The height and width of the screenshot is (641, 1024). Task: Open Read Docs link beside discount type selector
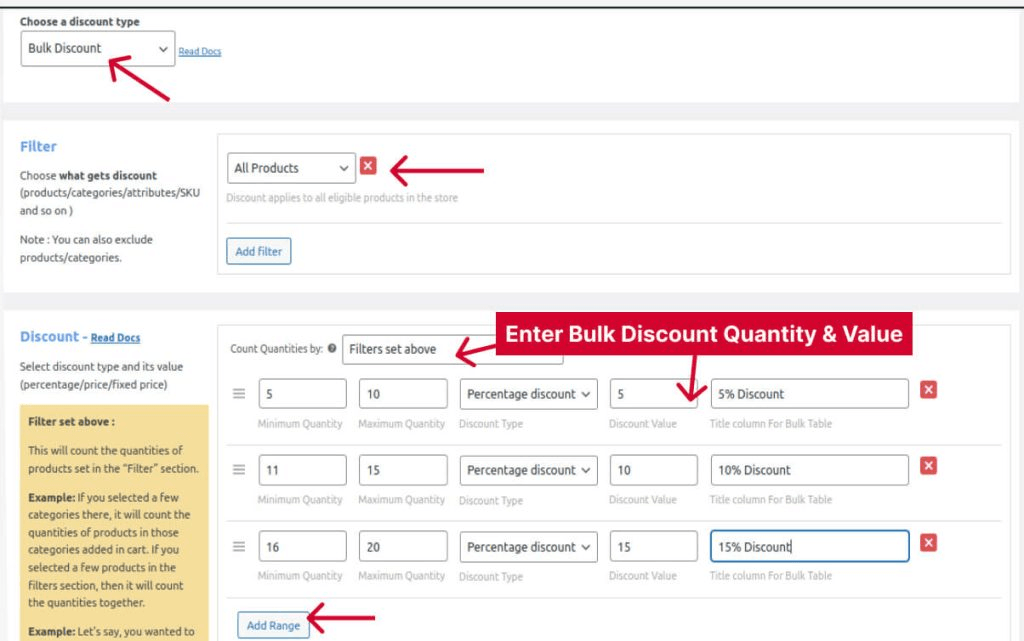click(x=199, y=51)
